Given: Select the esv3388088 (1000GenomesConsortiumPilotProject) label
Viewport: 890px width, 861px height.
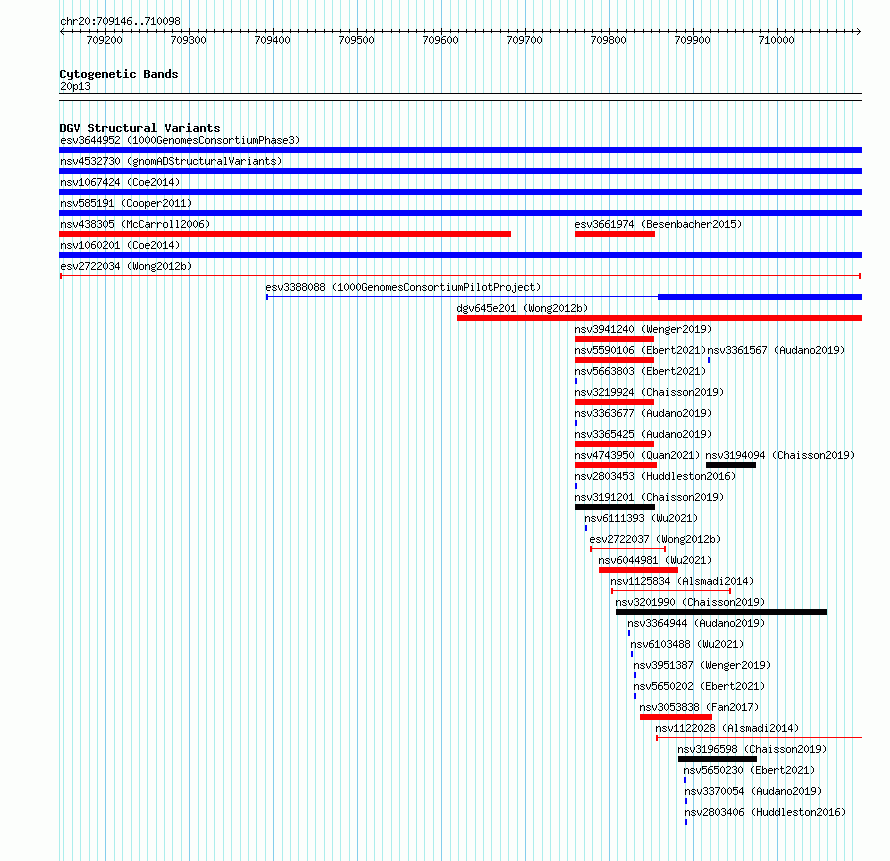Looking at the screenshot, I should tap(403, 287).
